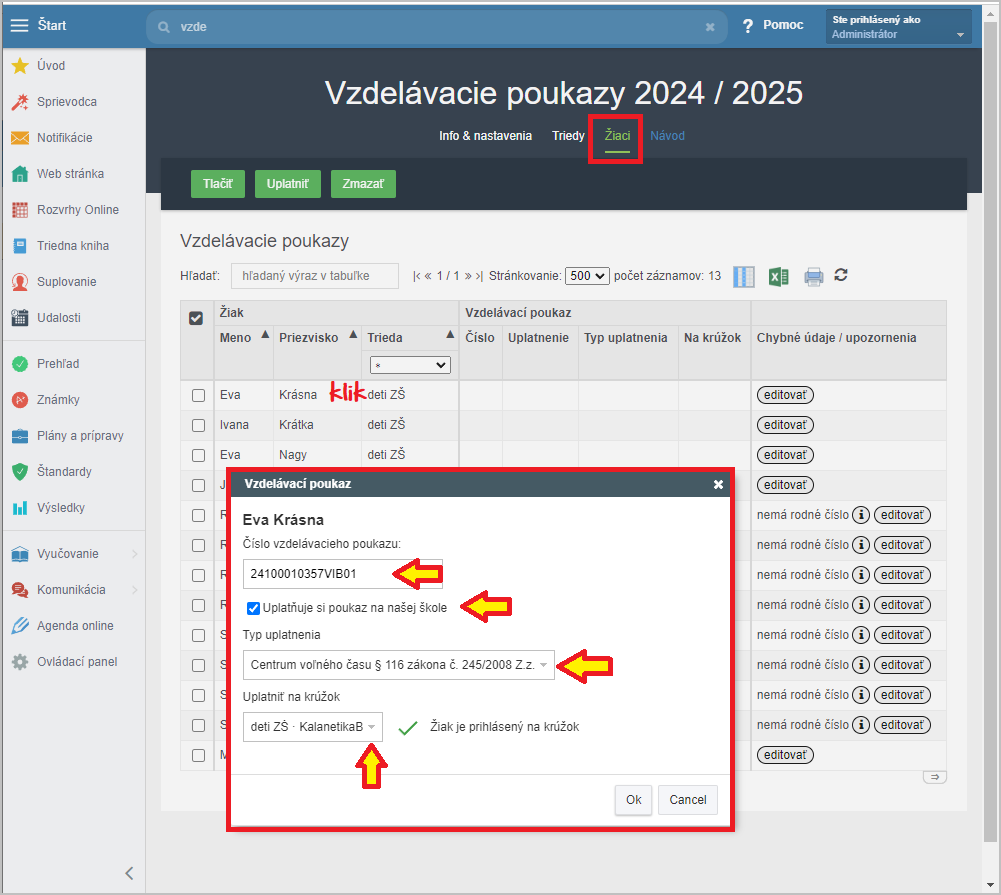Go to first page pagination arrow

416,276
